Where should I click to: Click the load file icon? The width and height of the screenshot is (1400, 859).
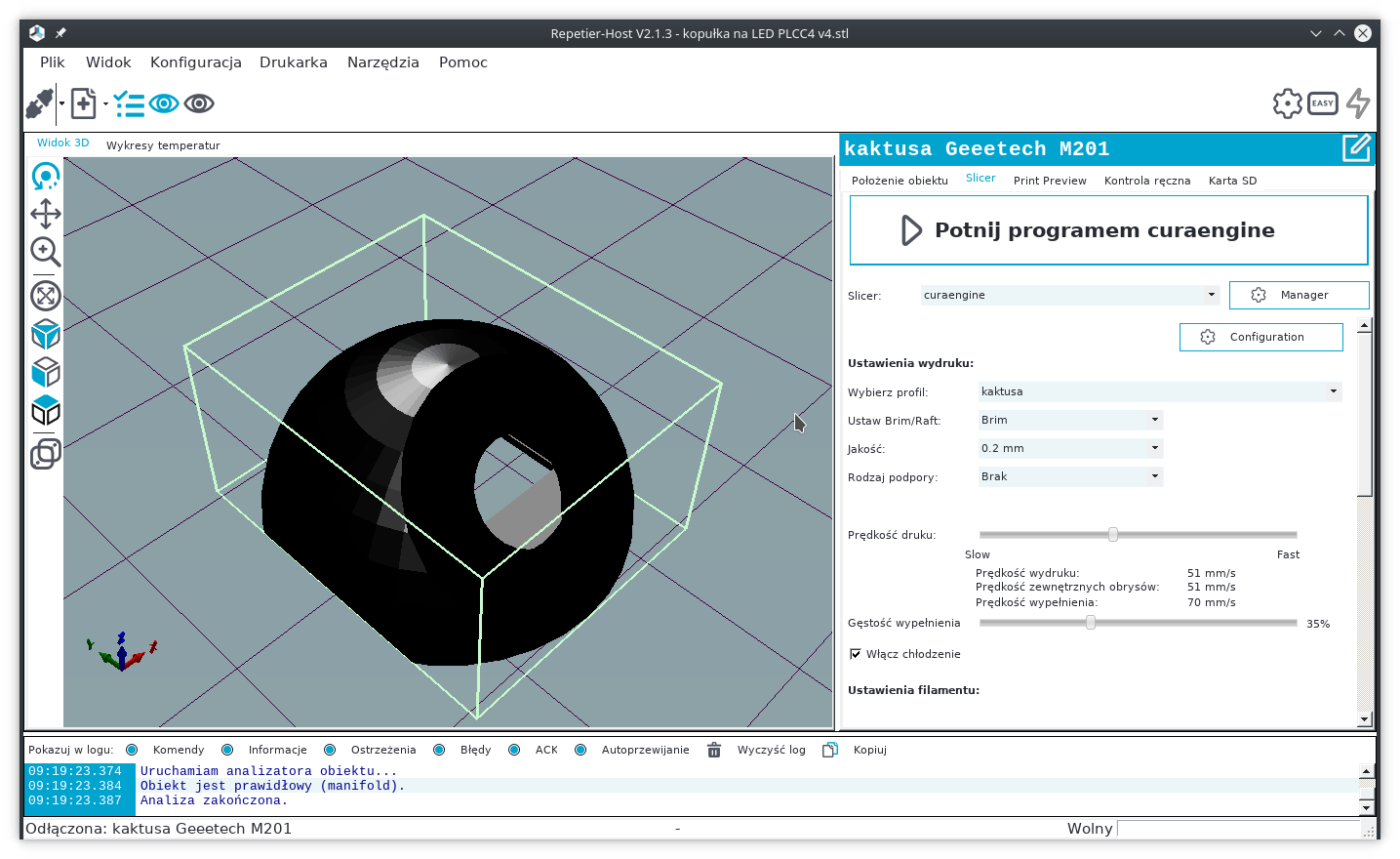tap(84, 102)
